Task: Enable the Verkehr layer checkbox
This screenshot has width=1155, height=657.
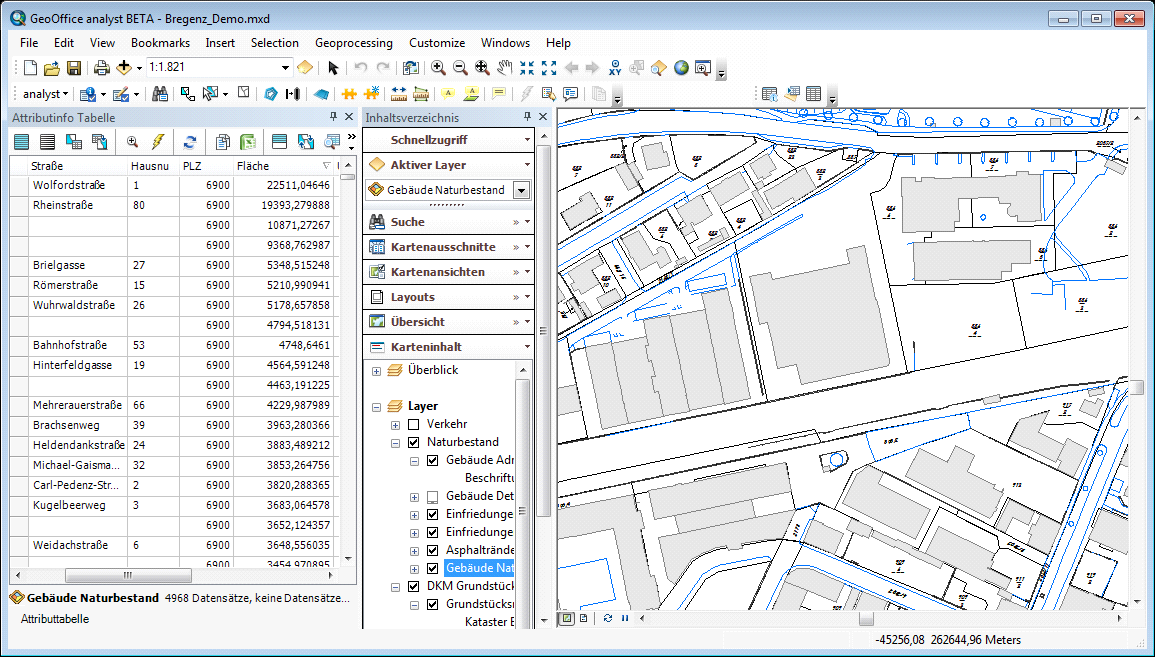Action: (414, 424)
